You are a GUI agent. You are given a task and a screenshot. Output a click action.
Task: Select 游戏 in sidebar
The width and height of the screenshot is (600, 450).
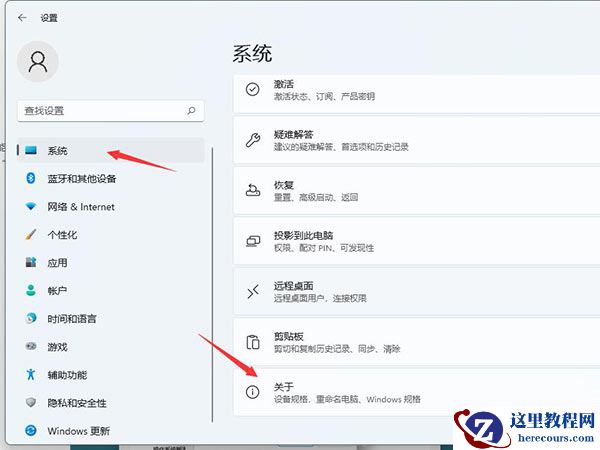point(111,347)
